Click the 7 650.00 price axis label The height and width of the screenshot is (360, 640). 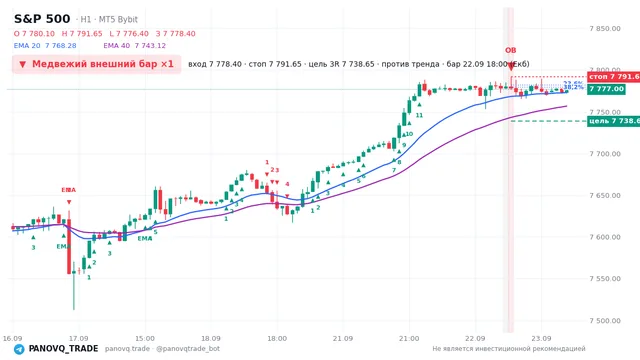[x=605, y=196]
